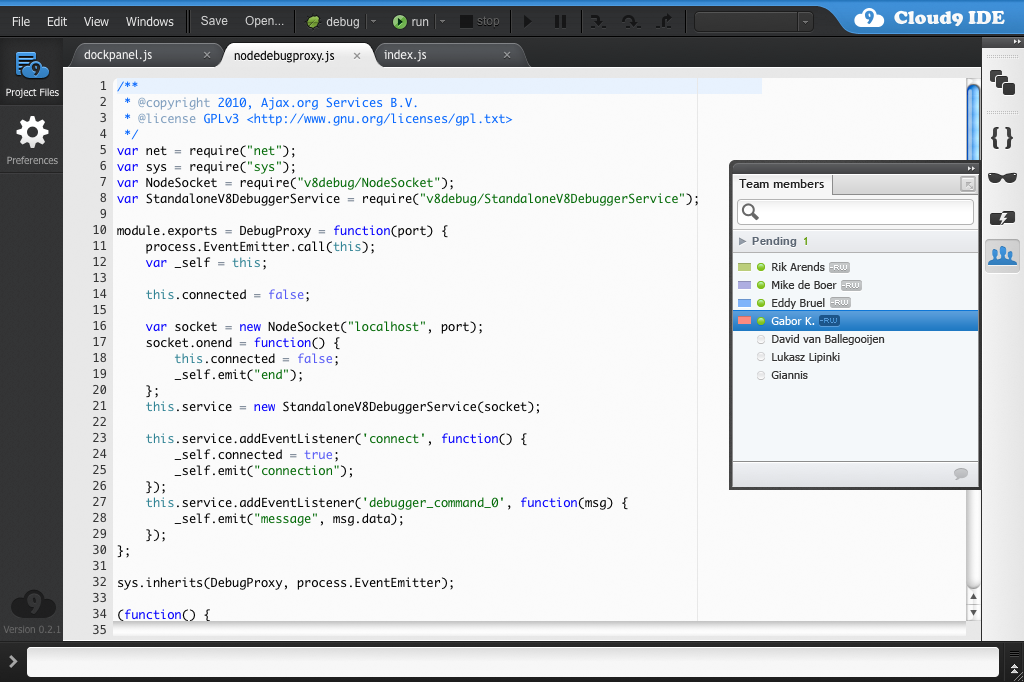Click the sunglasses icon in right dock
This screenshot has width=1024, height=682.
1001,177
